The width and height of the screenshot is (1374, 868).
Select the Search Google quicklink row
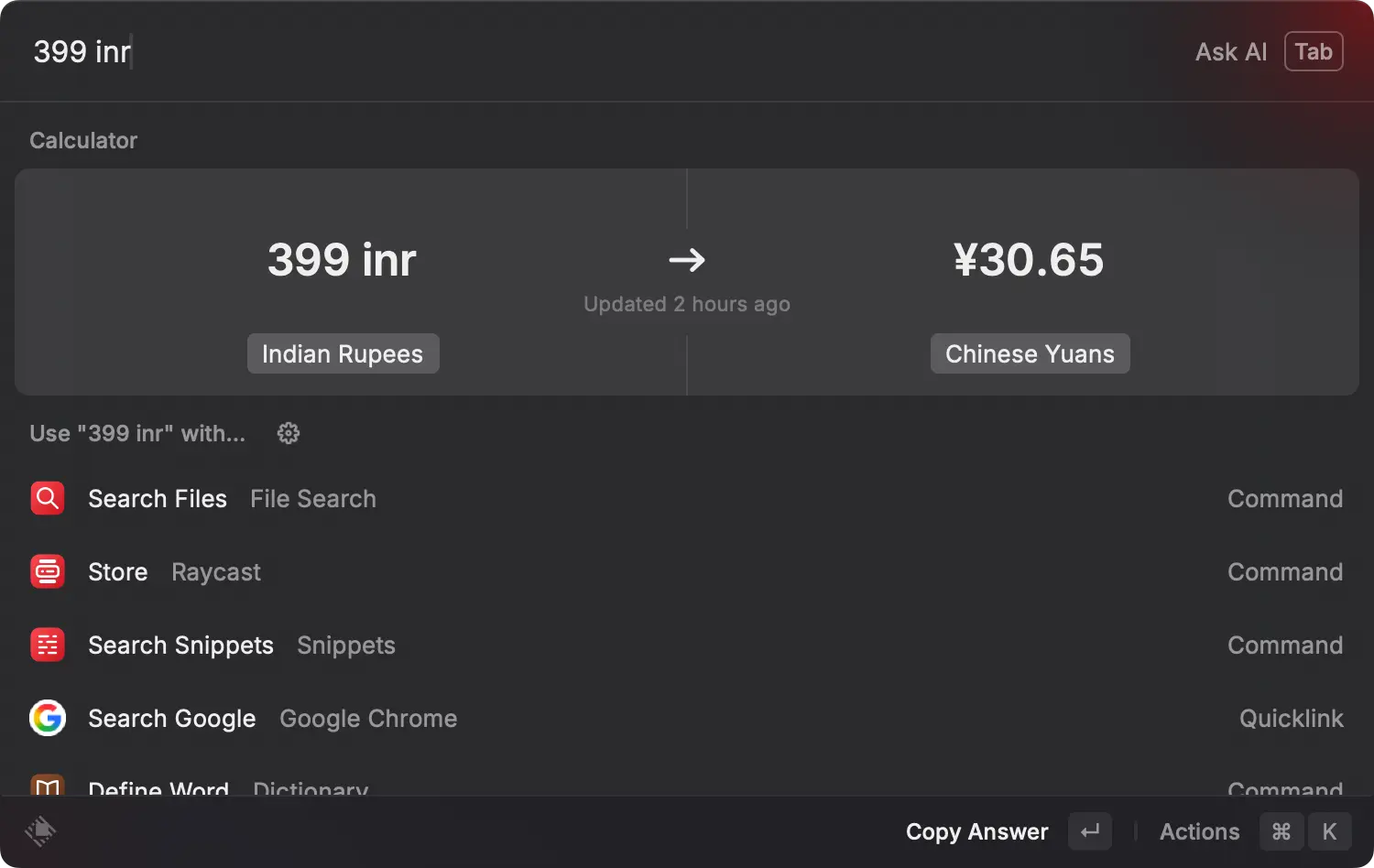(641, 718)
